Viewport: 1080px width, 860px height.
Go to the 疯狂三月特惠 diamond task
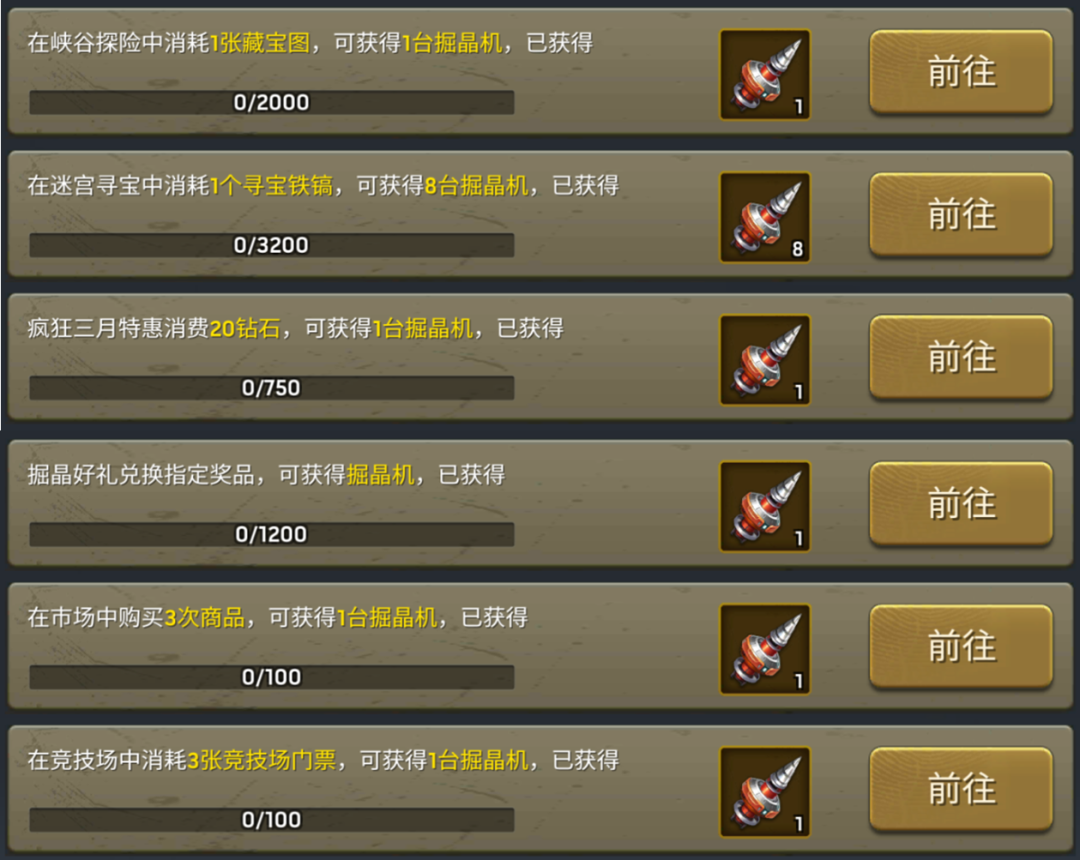tap(961, 357)
